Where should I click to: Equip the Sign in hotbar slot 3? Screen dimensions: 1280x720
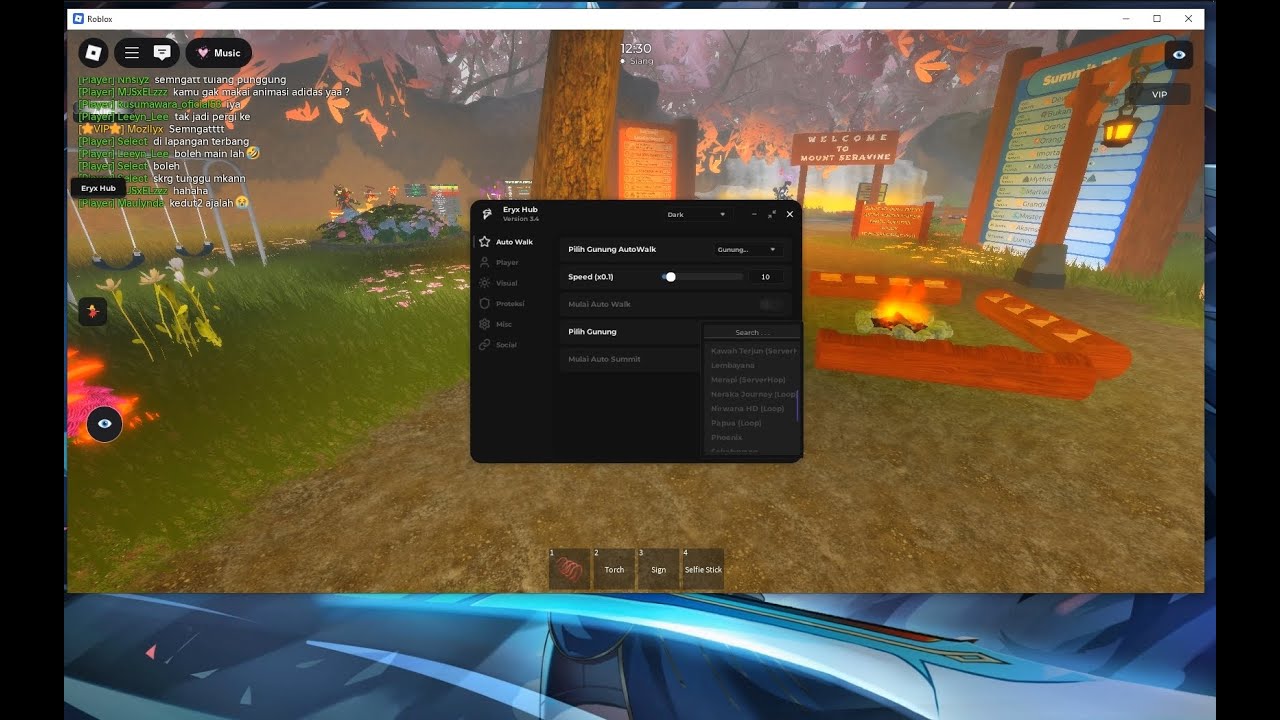click(x=658, y=569)
